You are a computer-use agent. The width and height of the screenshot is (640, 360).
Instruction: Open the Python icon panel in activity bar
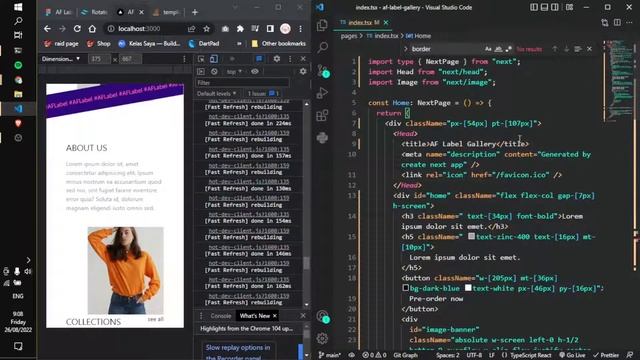[x=322, y=138]
